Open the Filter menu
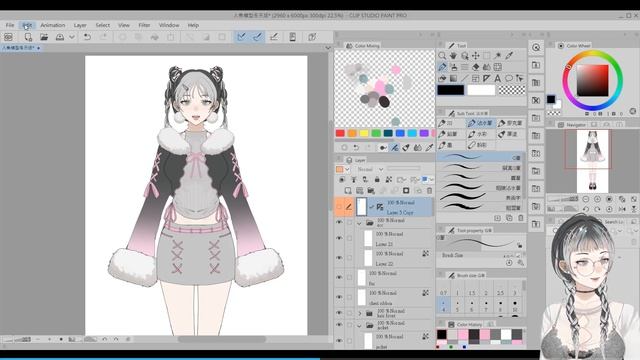This screenshot has width=640, height=360. point(144,25)
